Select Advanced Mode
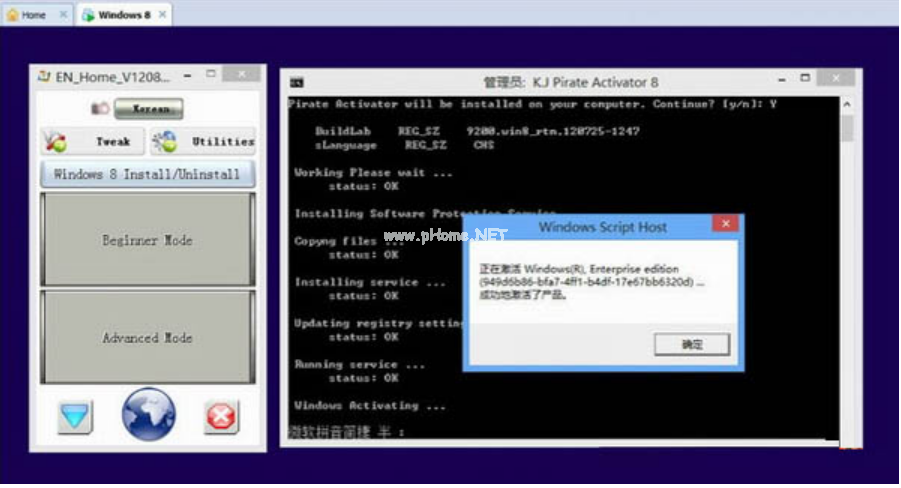901x488 pixels. (147, 338)
